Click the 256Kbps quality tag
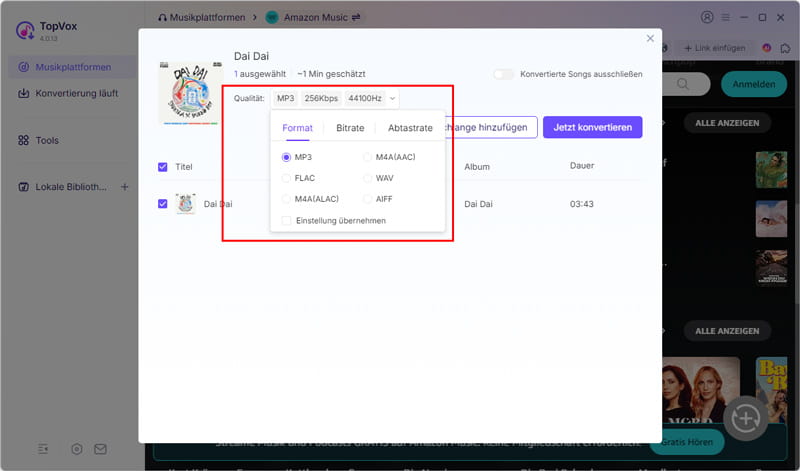 [x=321, y=98]
